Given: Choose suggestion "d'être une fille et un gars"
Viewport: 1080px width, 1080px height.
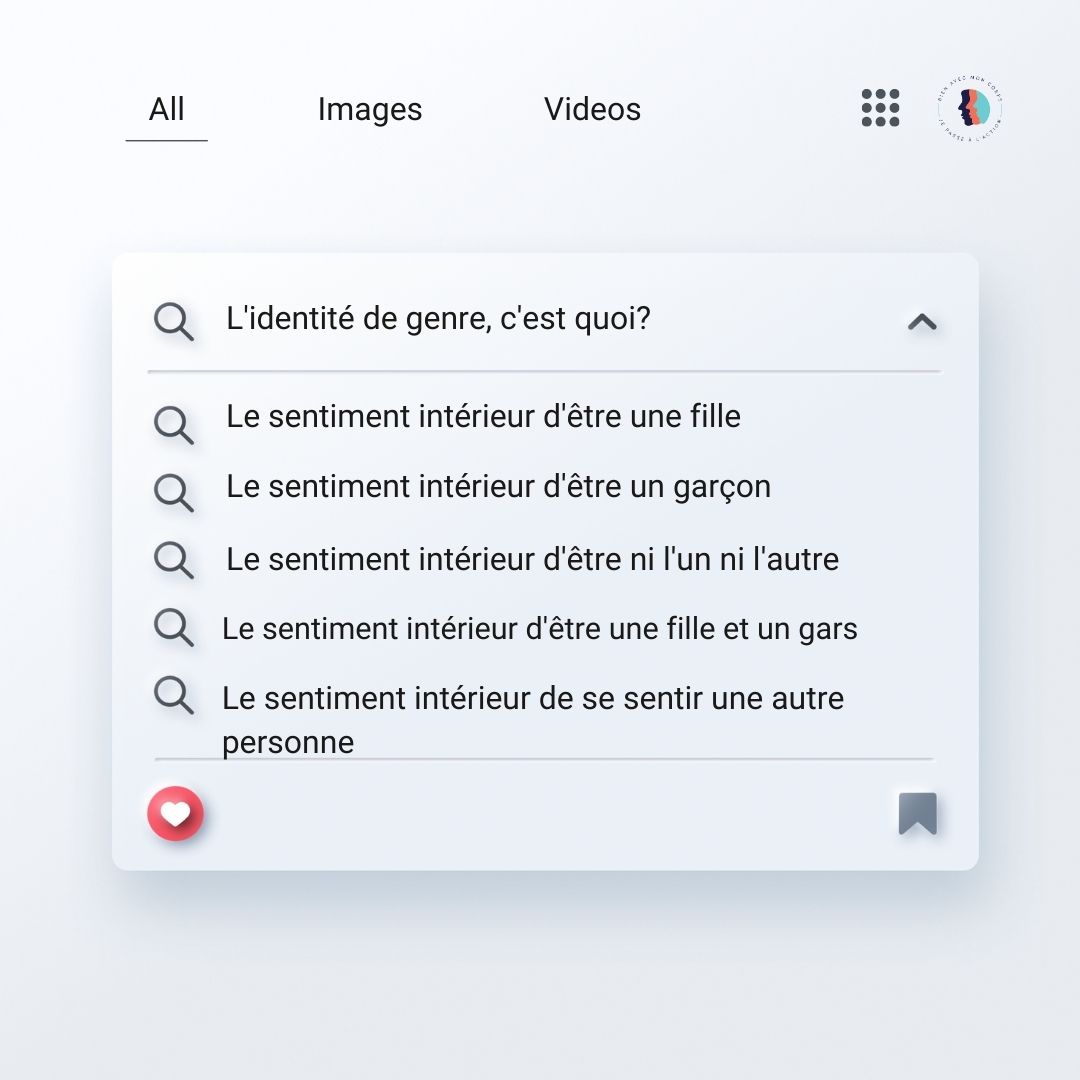Looking at the screenshot, I should (540, 629).
